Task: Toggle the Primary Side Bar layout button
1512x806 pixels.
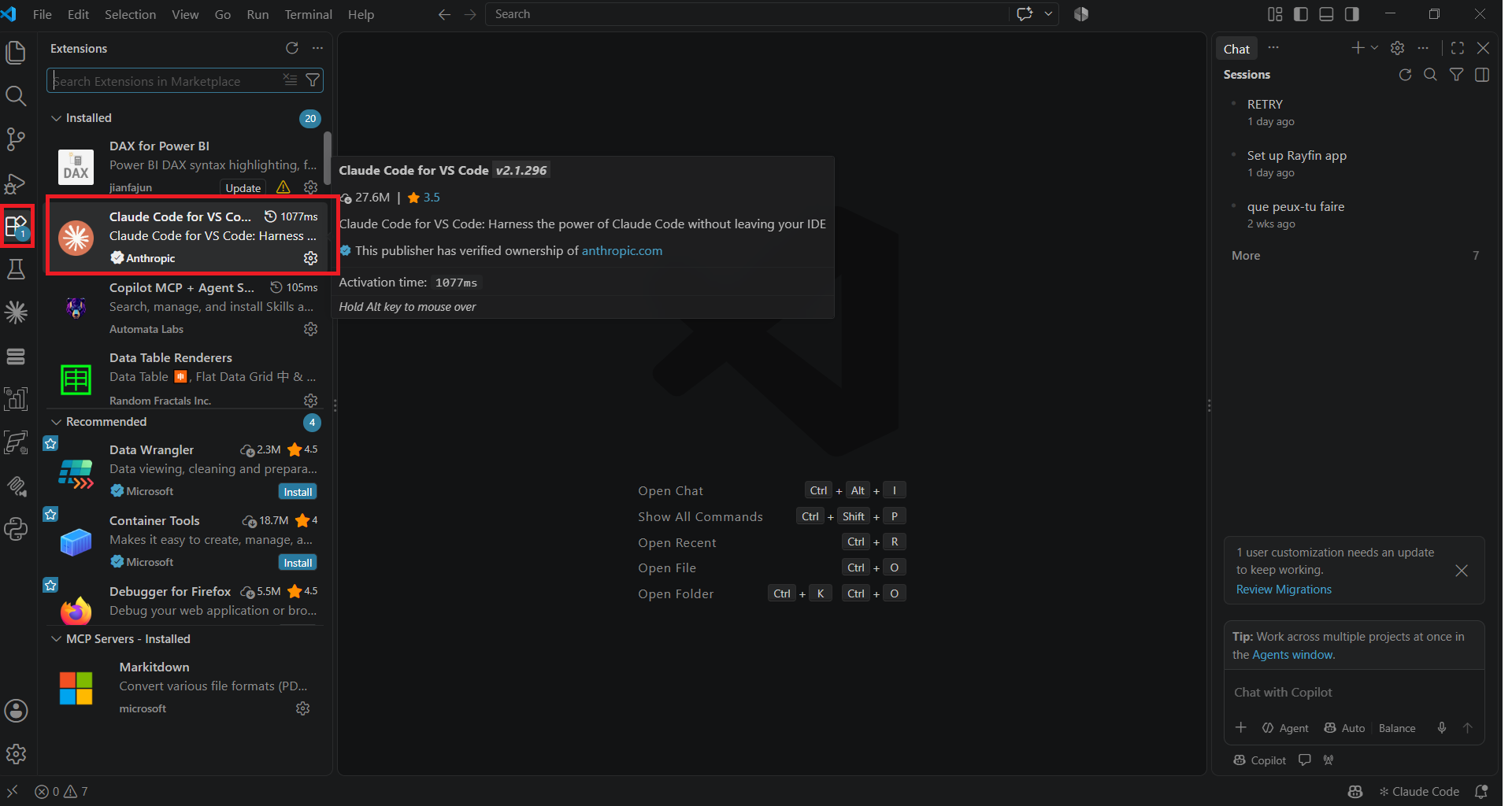Action: [x=1301, y=14]
